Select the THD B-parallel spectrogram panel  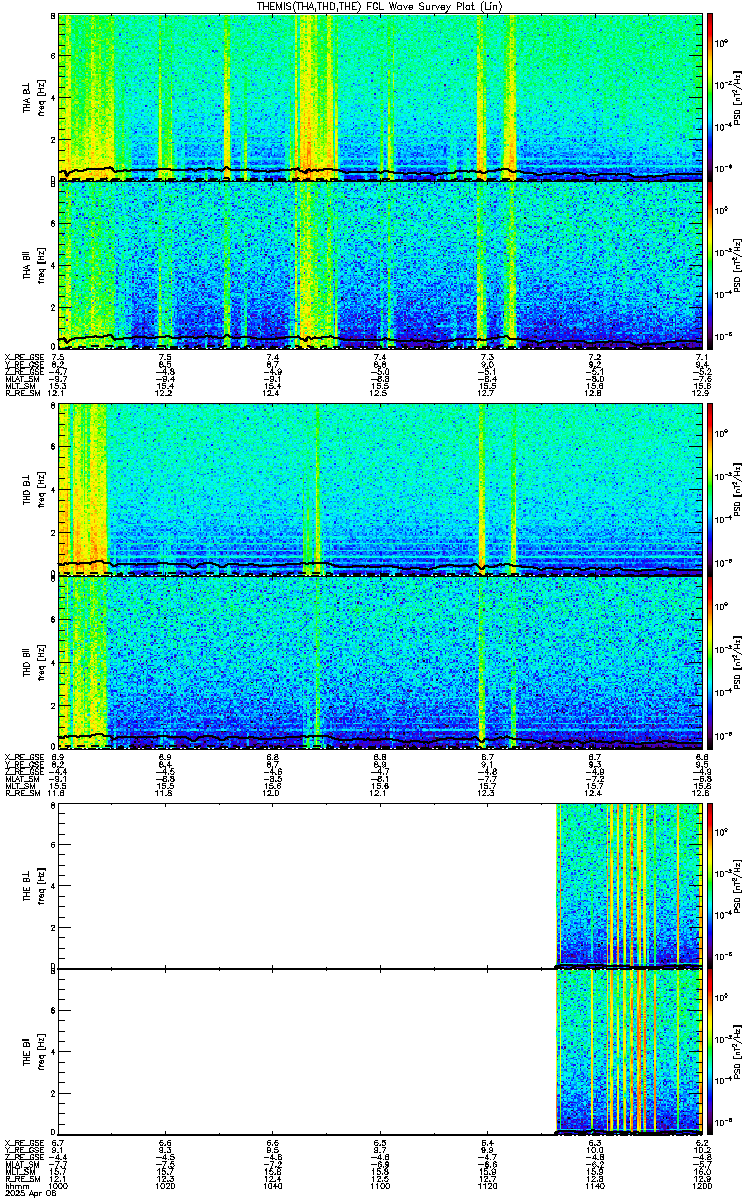coord(380,660)
